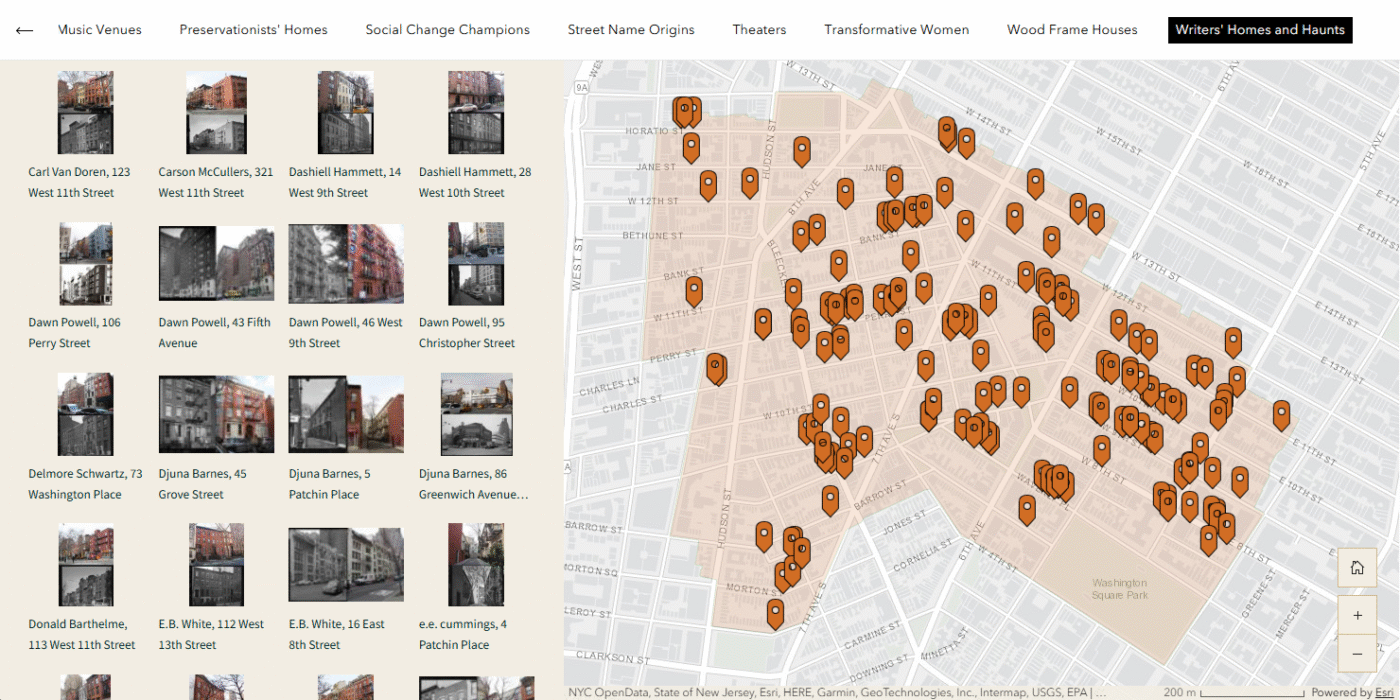Open e.e. cummings, 4 Patchin Place photo

[476, 565]
